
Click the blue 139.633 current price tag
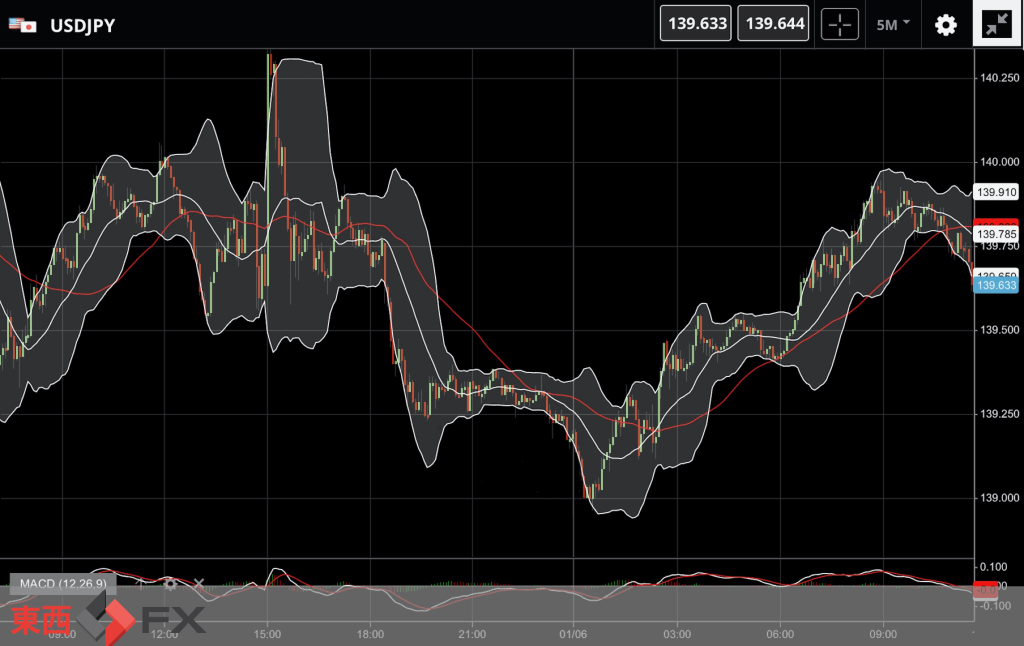996,285
